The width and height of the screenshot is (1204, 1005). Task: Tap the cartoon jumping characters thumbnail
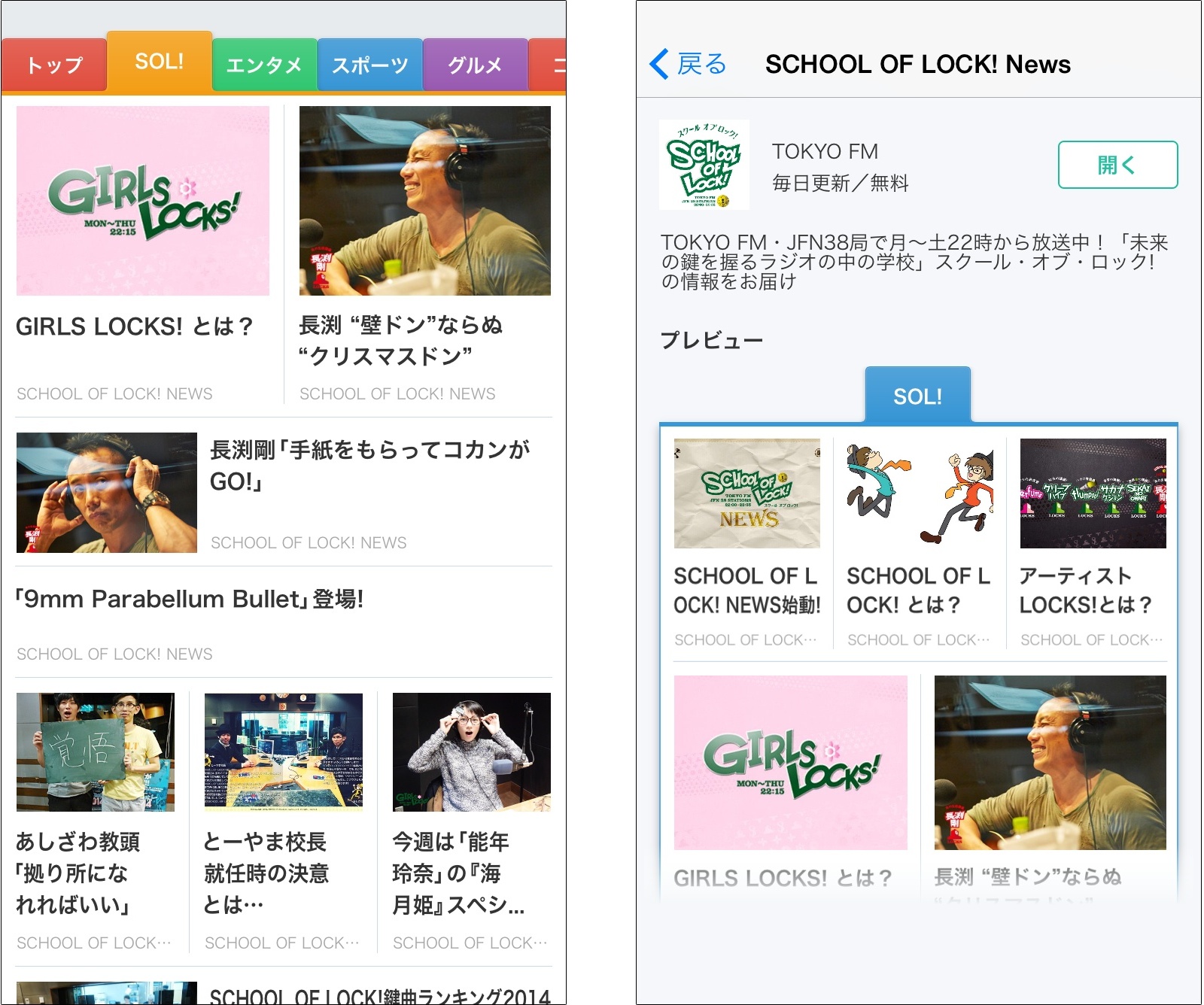920,493
